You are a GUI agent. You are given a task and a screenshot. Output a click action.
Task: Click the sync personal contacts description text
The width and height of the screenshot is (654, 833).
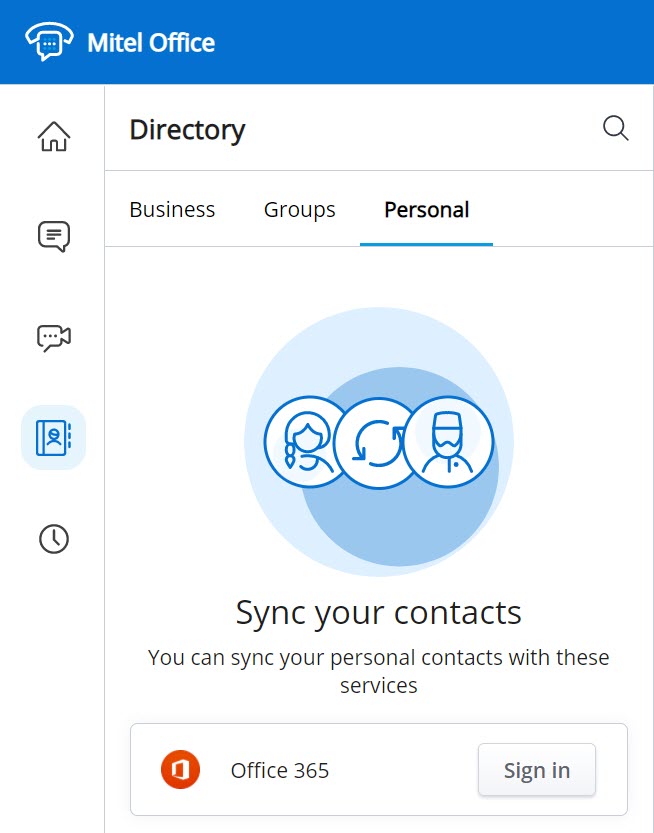[x=378, y=672]
